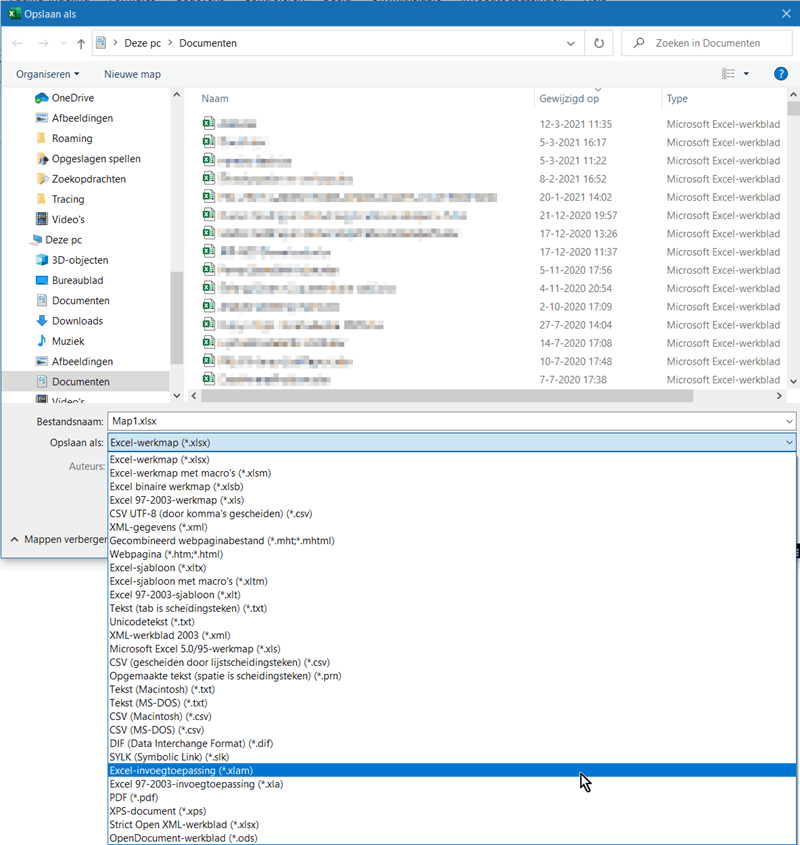Select the 3D-objecten icon in sidebar
800x845 pixels.
click(x=42, y=260)
